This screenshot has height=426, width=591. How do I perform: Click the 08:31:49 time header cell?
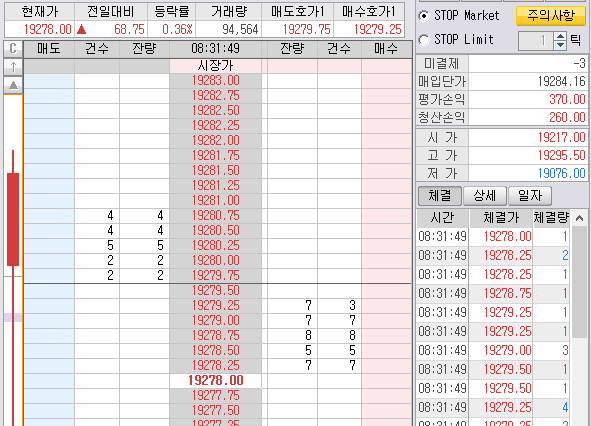click(x=215, y=49)
